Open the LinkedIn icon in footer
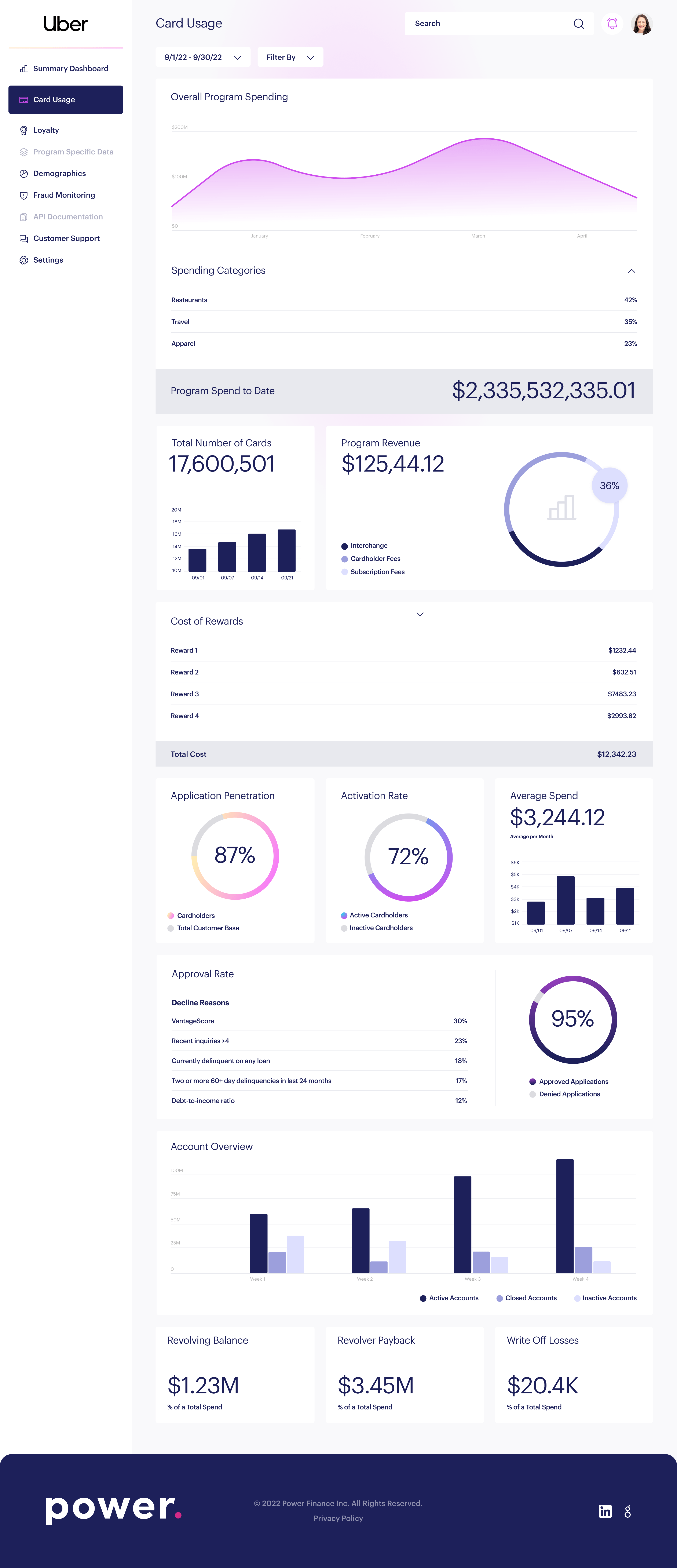Viewport: 677px width, 1568px height. click(x=605, y=1511)
